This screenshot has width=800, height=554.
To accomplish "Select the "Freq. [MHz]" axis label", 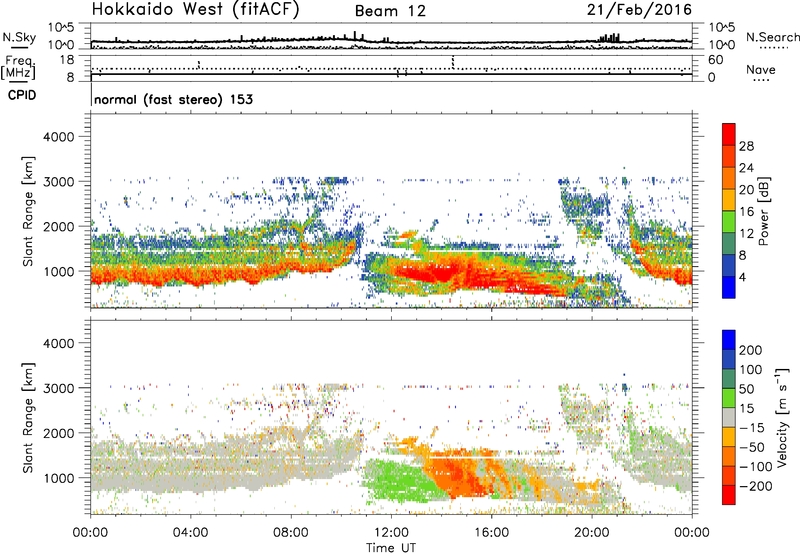I will pyautogui.click(x=18, y=68).
